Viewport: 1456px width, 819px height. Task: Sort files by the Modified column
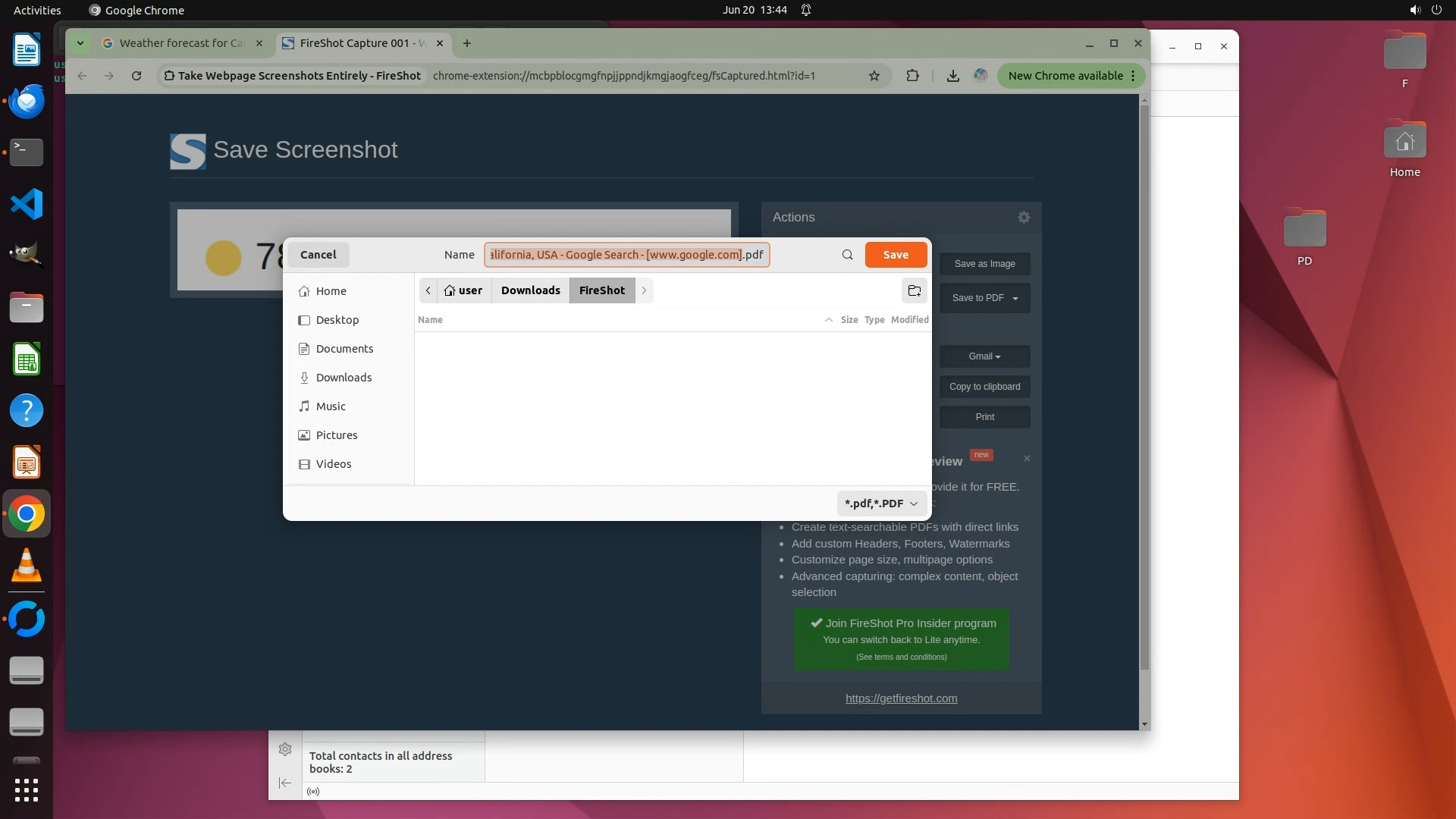[909, 320]
